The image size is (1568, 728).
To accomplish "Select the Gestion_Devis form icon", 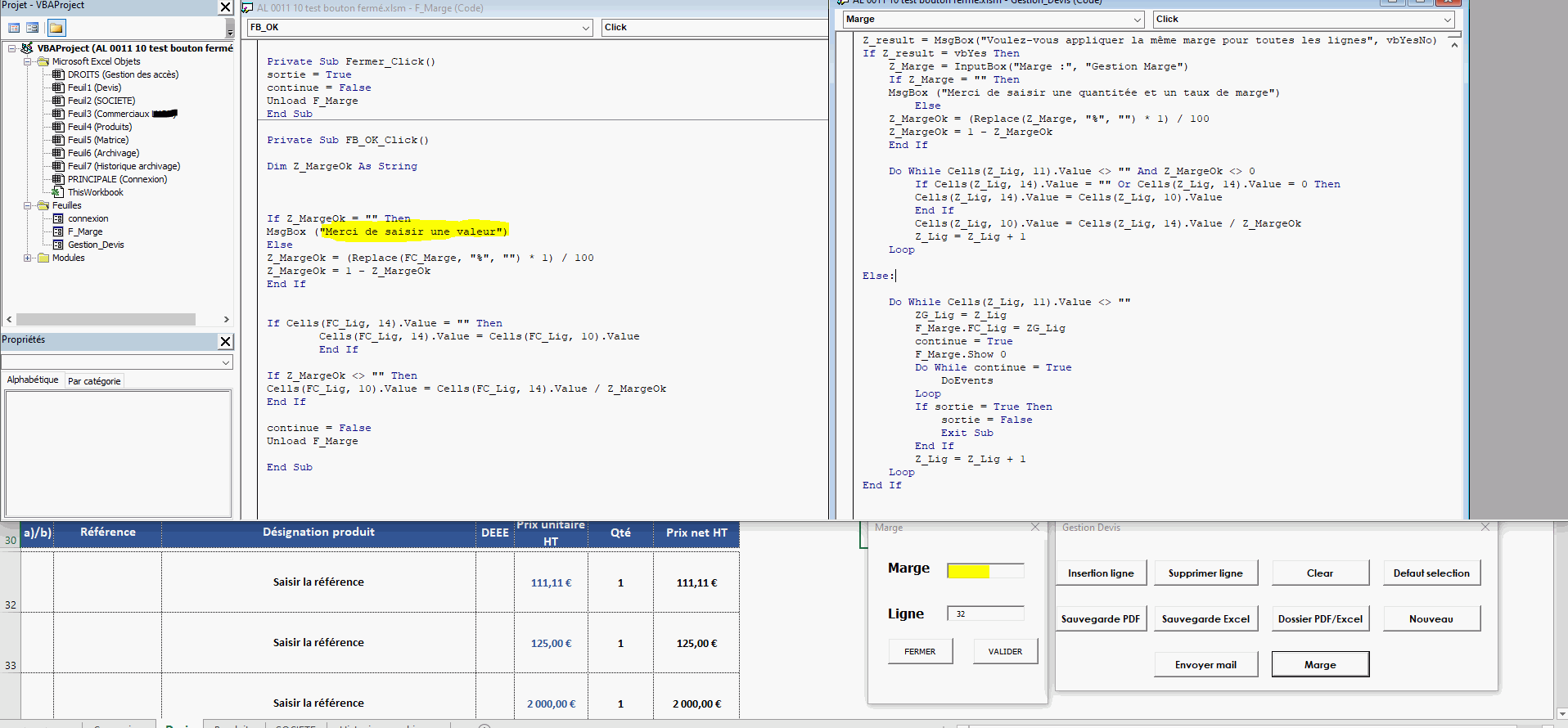I will pyautogui.click(x=58, y=245).
